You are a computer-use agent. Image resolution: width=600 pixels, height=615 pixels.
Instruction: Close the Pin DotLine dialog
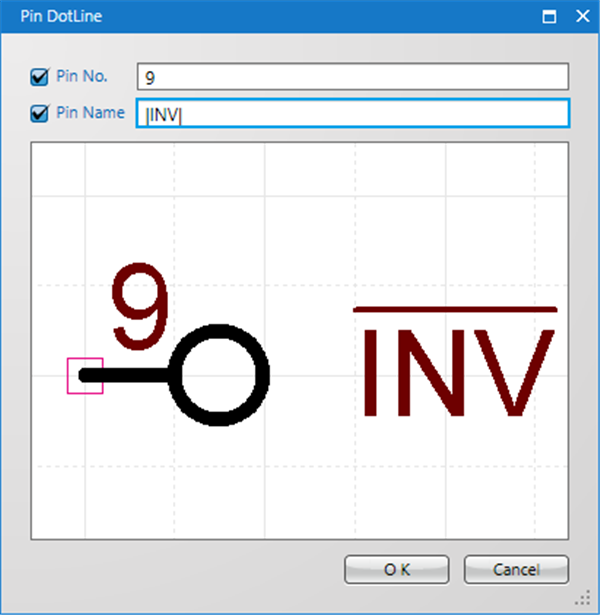pos(583,16)
